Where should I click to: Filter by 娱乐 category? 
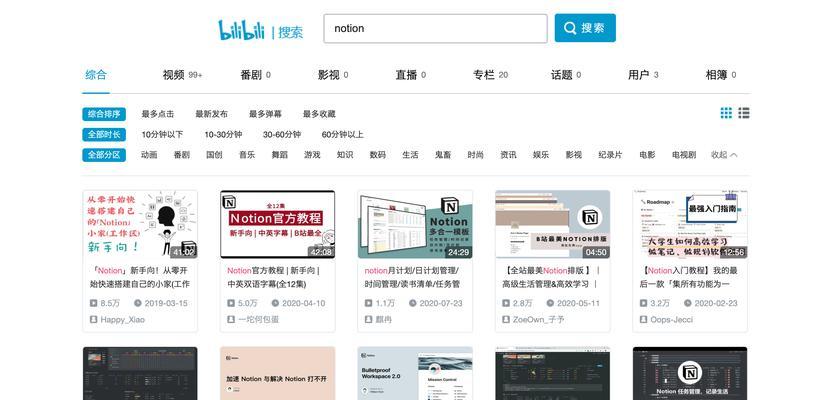[x=541, y=155]
